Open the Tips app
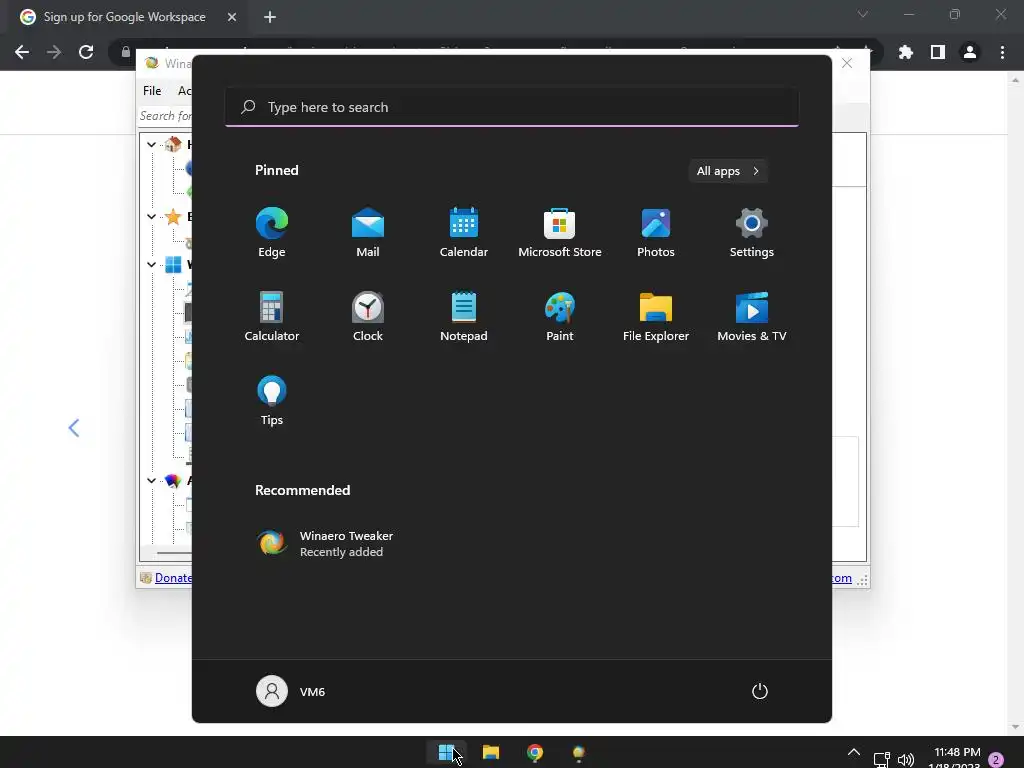1024x768 pixels. 272,400
